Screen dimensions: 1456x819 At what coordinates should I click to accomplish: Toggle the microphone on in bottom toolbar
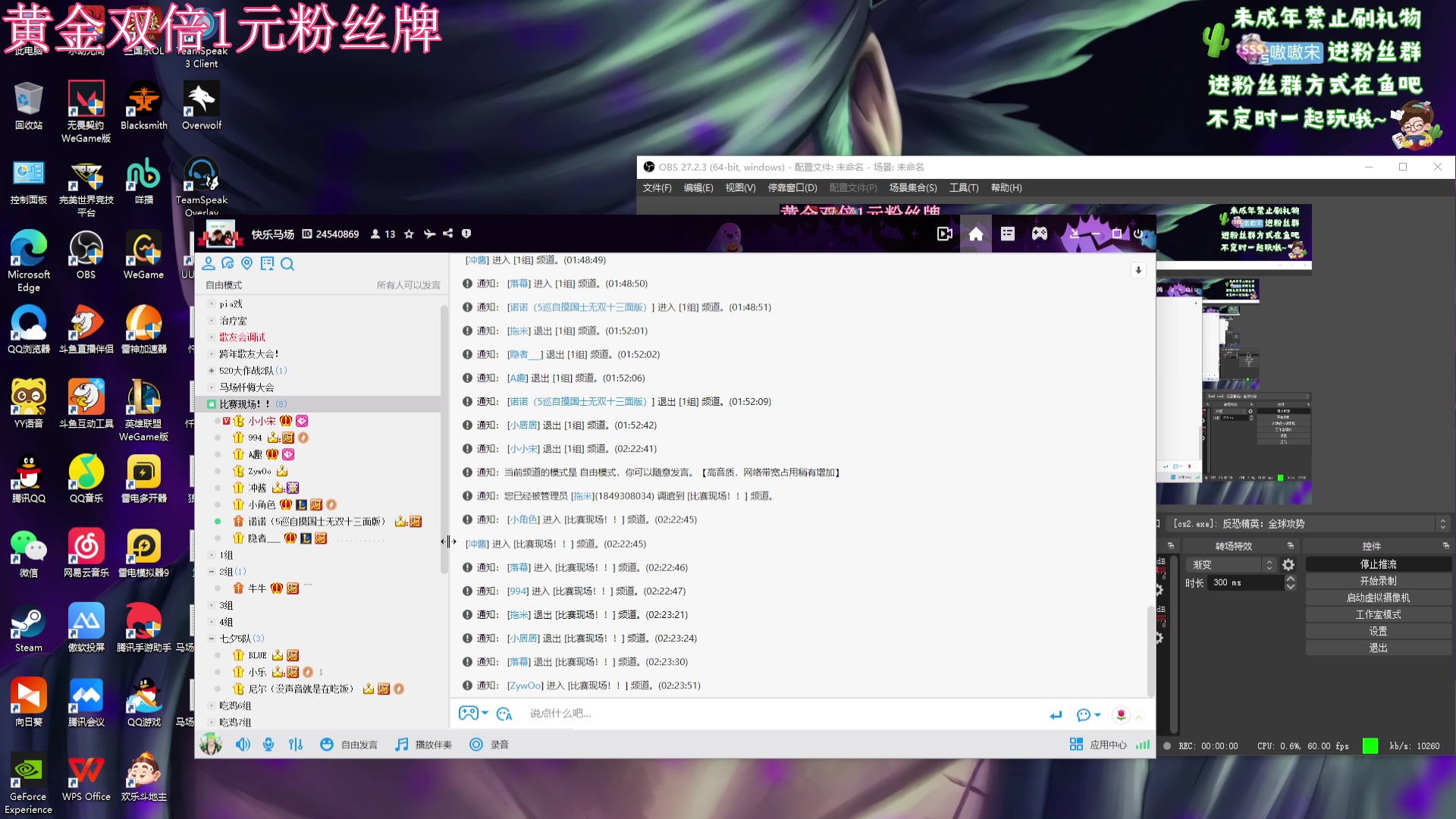pos(268,745)
